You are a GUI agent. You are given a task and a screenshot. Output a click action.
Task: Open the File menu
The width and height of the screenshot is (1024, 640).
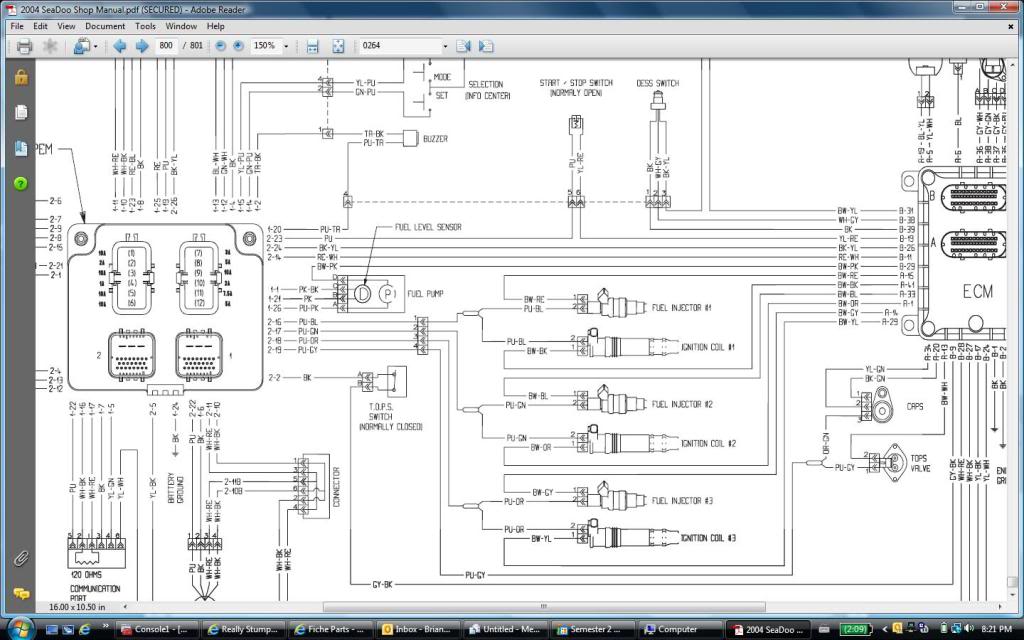tap(17, 26)
